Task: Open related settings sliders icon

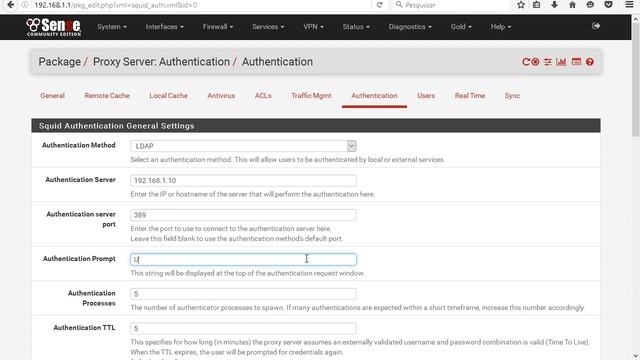Action: [x=548, y=62]
